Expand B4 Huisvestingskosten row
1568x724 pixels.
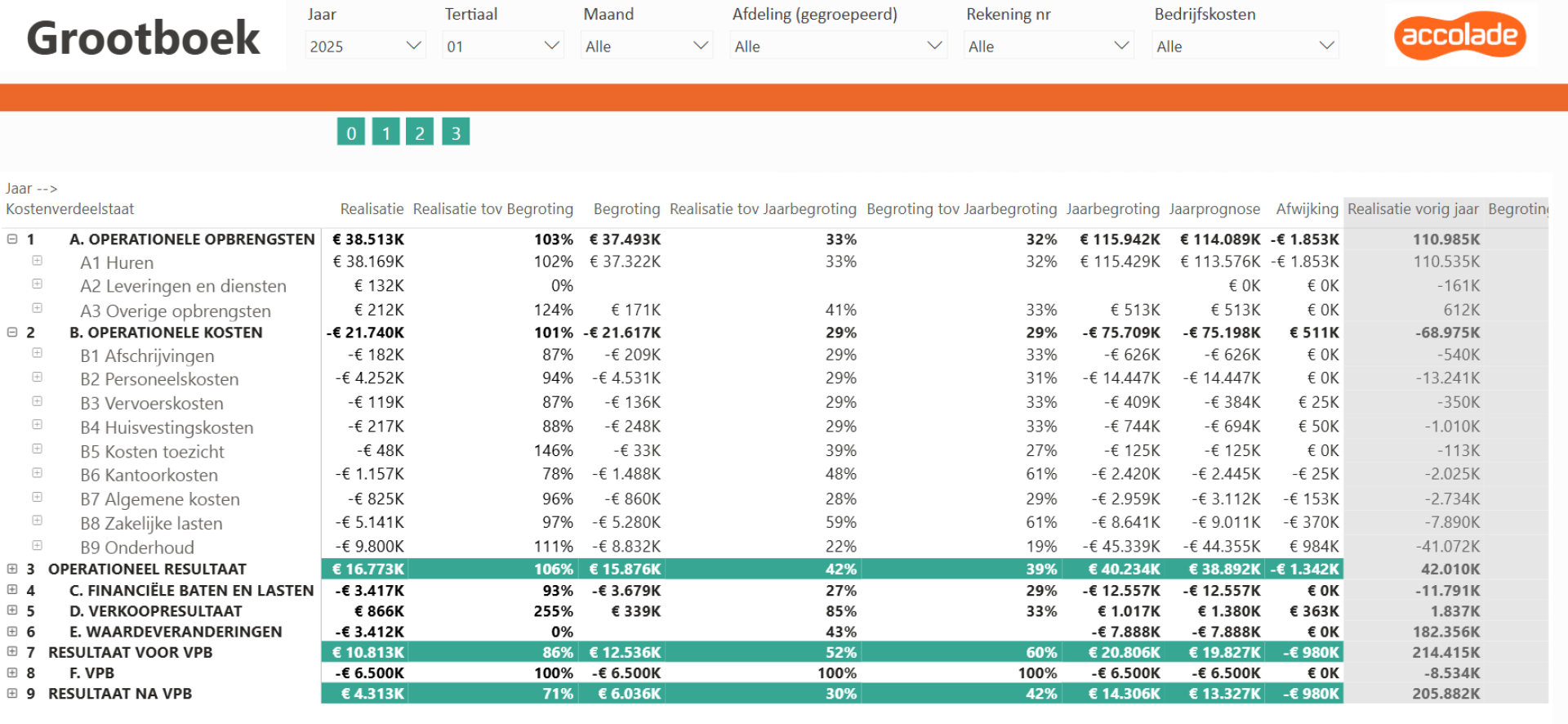(37, 425)
